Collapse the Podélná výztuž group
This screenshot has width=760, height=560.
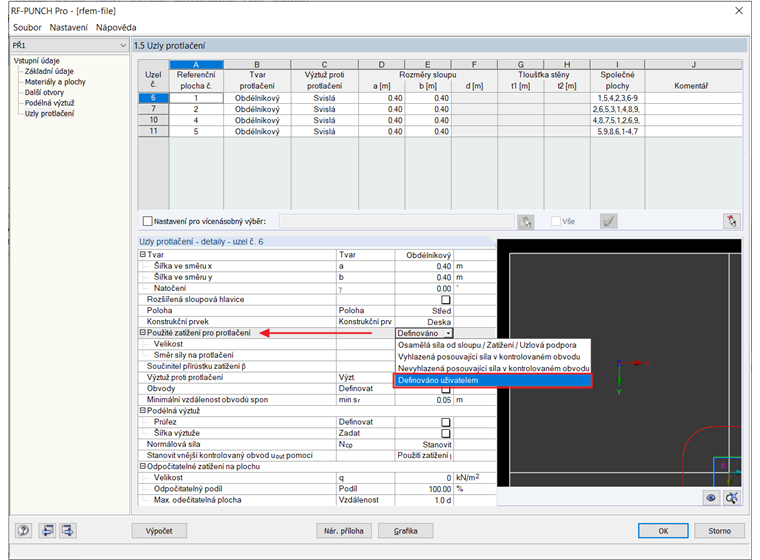(142, 411)
